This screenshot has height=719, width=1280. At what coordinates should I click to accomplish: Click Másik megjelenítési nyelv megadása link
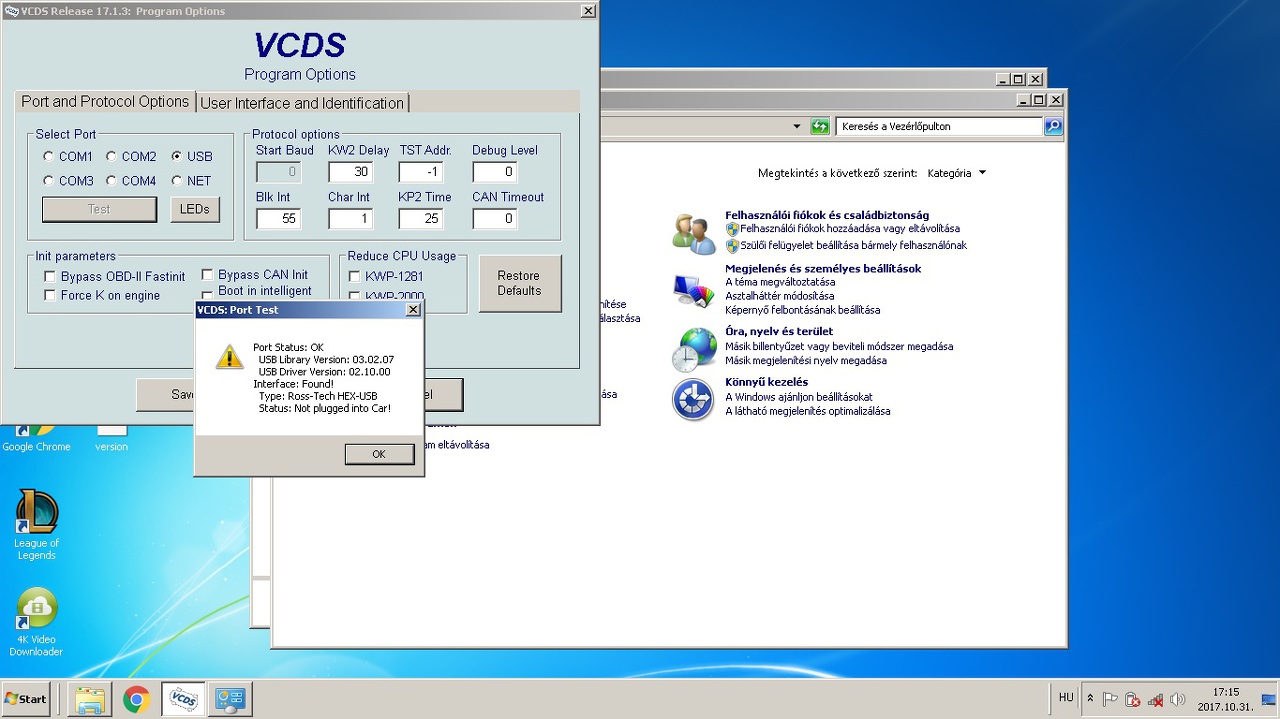[806, 360]
